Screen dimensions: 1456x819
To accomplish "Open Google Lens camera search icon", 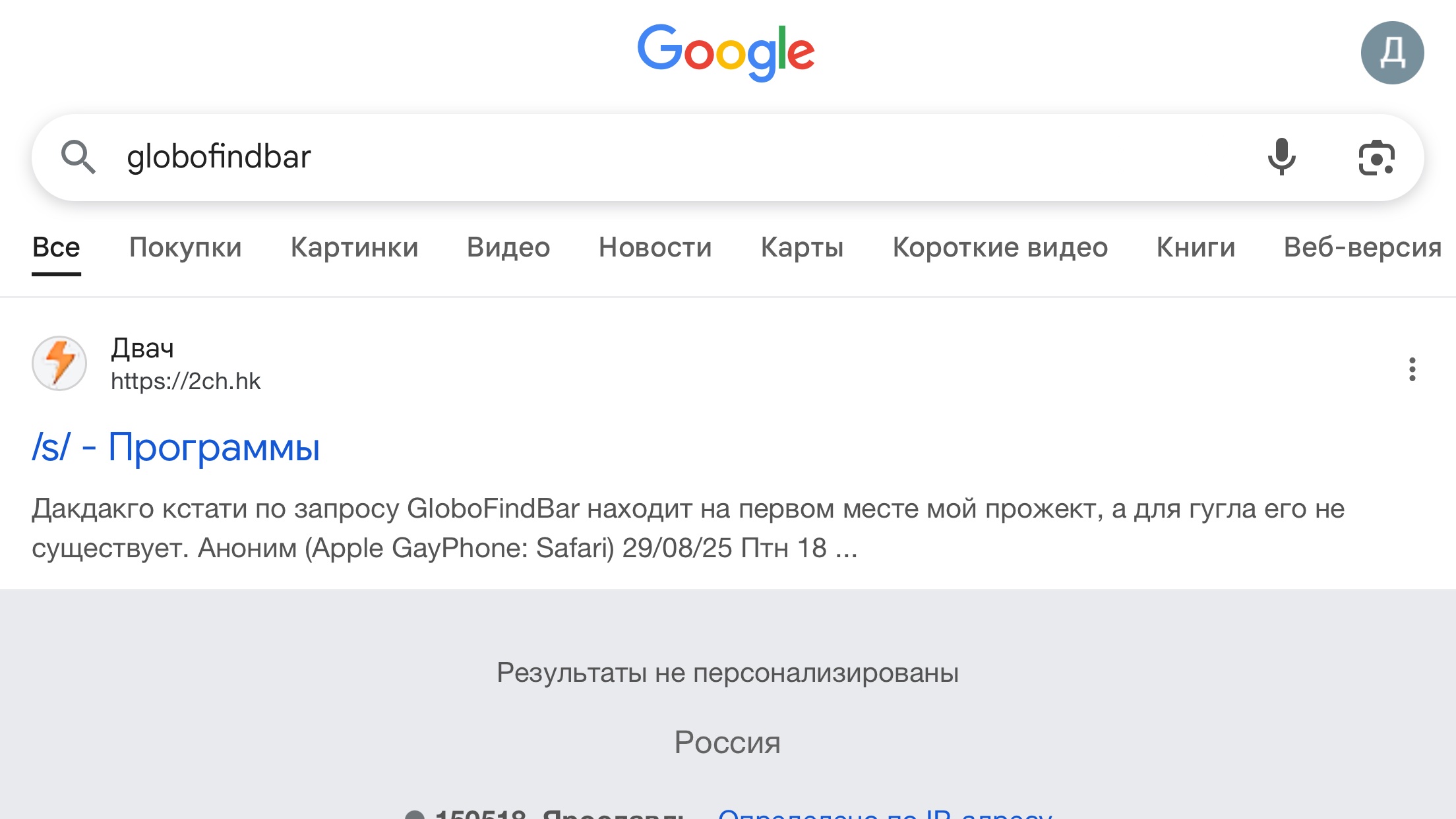I will coord(1376,158).
